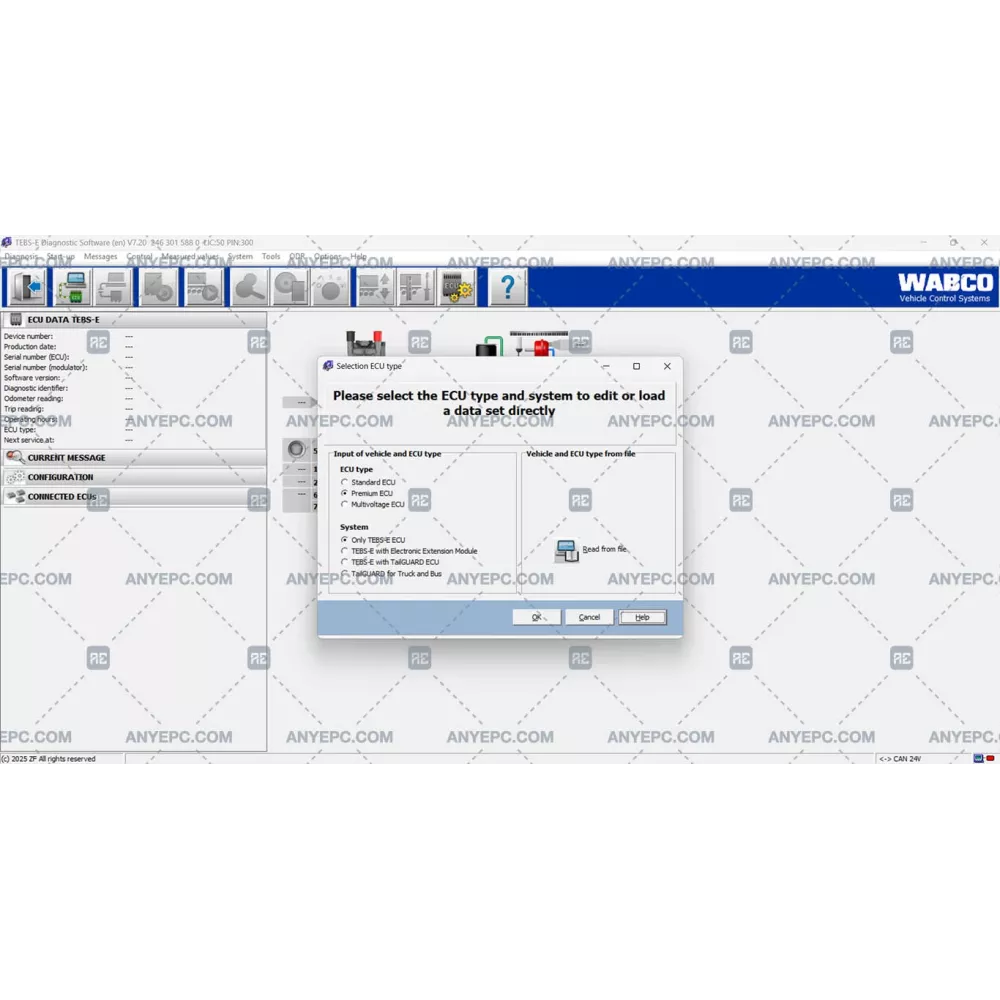Click the printer toolbar icon
Viewport: 1000px width, 1000px height.
tap(114, 288)
